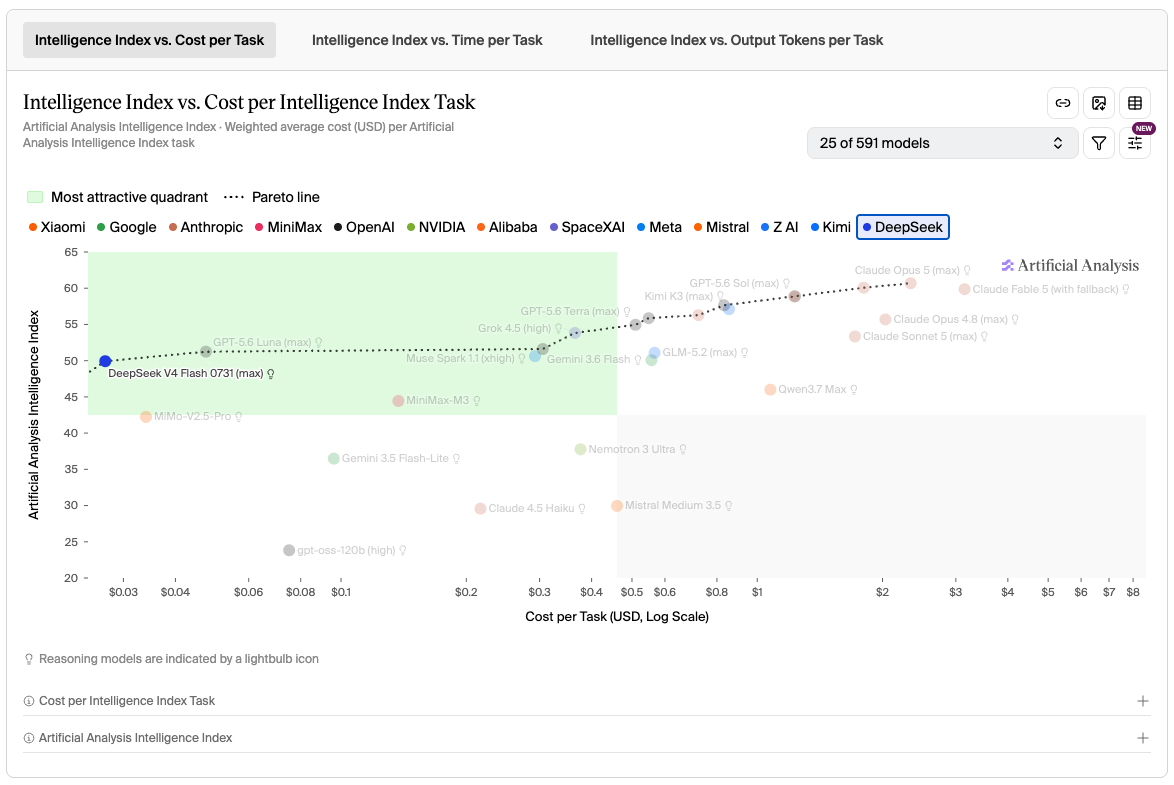Toggle the Anthropic legend filter

[206, 227]
